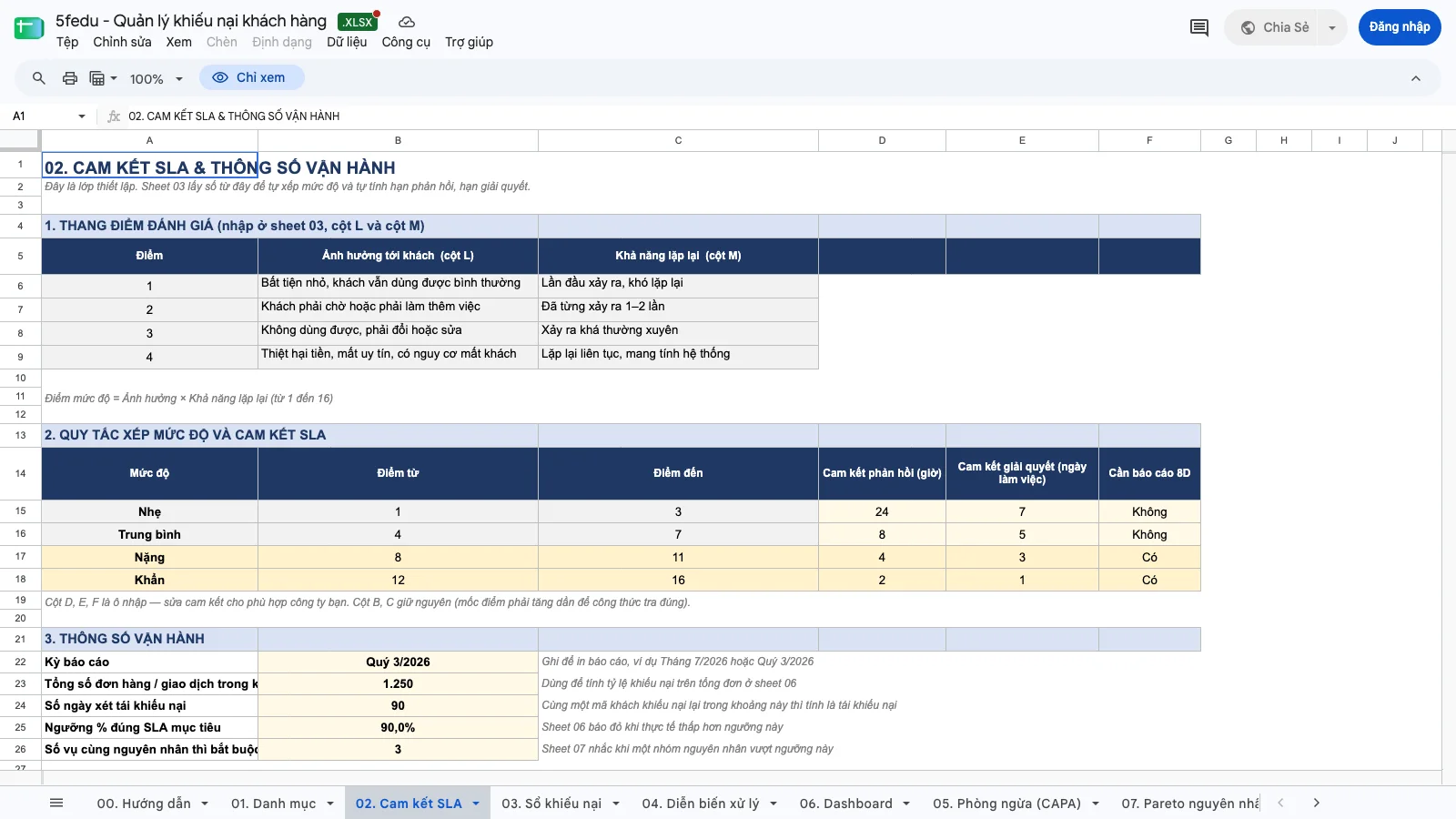Click the cloud document status icon
1456x819 pixels.
pyautogui.click(x=407, y=22)
